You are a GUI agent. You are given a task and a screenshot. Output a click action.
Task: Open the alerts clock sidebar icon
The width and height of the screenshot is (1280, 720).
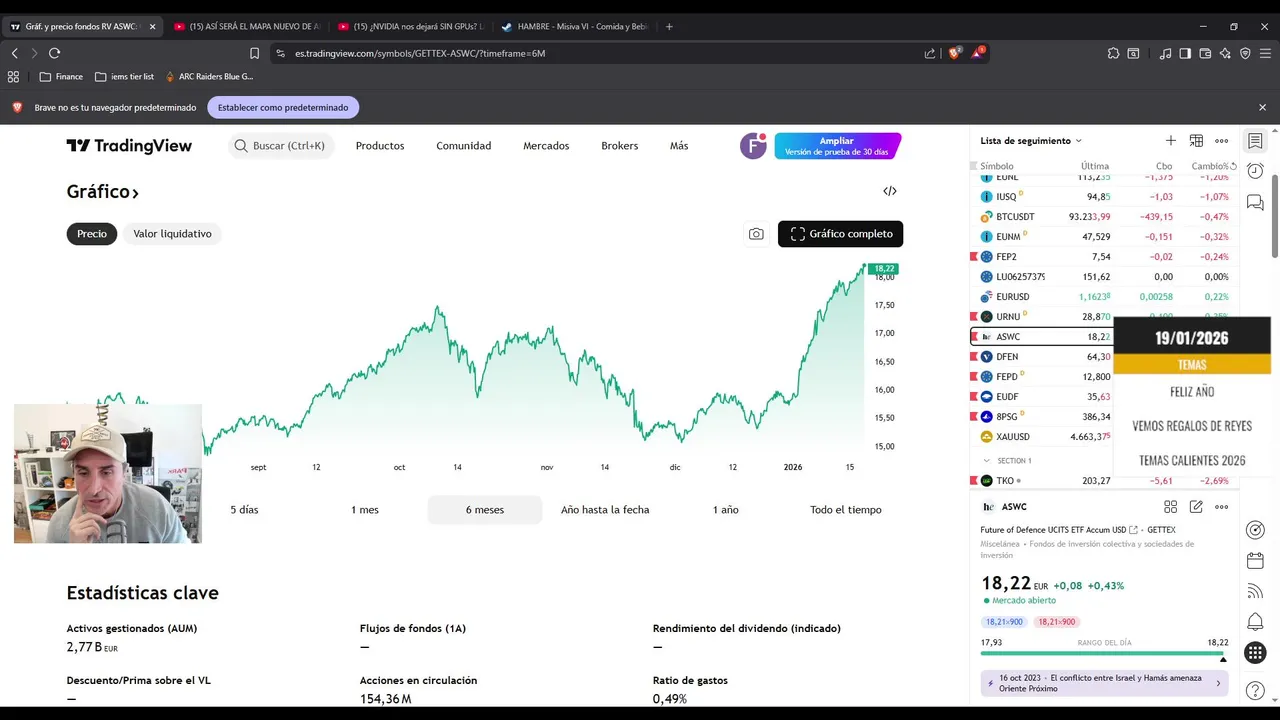1255,171
